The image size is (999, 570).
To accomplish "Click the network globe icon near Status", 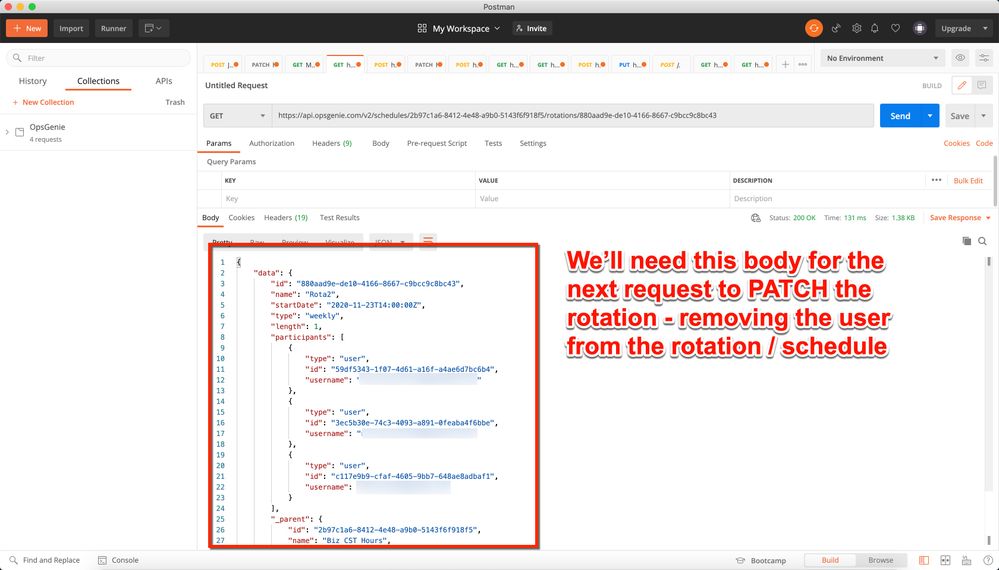I will (756, 218).
